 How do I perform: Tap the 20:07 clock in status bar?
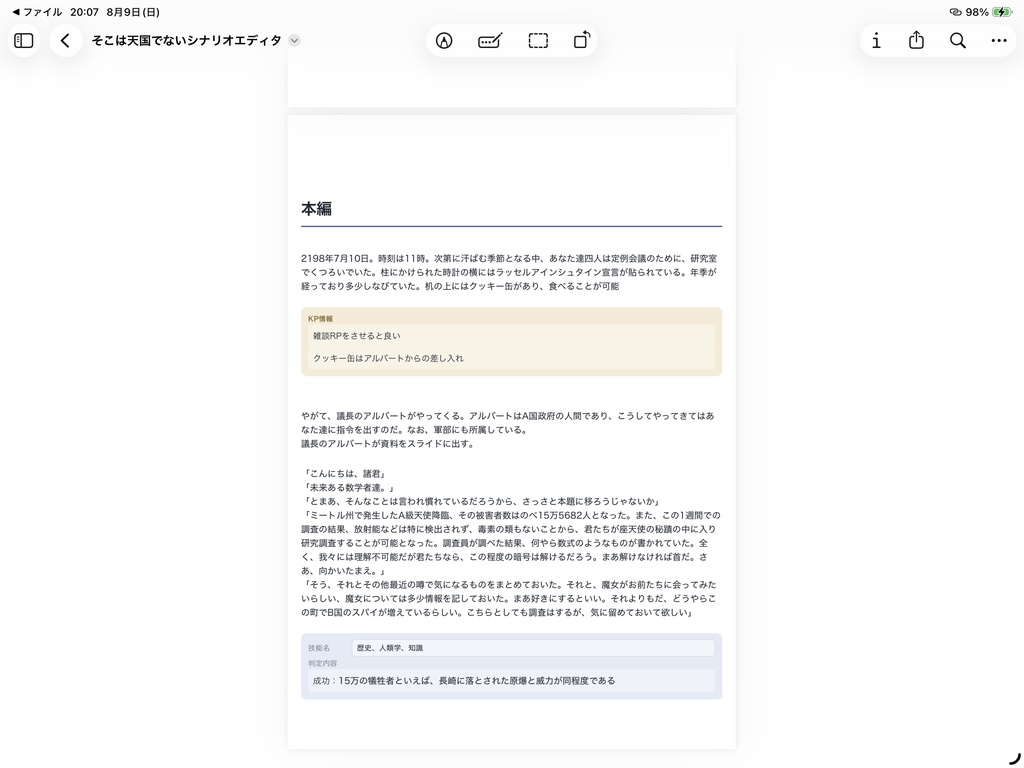[x=84, y=12]
